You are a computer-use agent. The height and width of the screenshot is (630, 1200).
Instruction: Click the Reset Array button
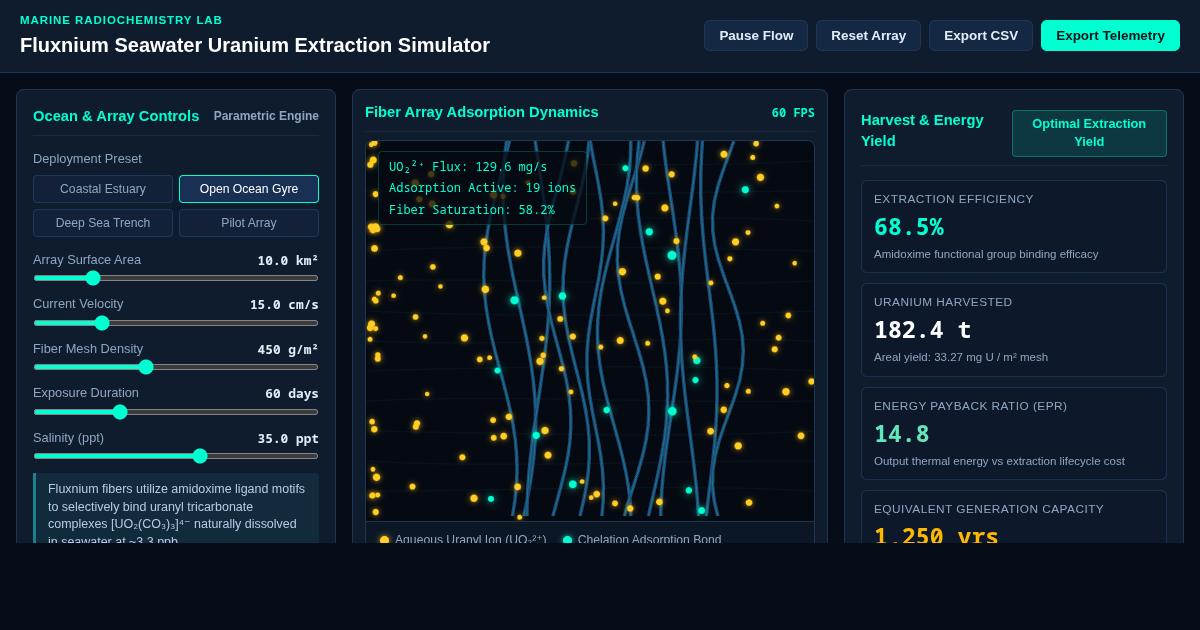868,35
